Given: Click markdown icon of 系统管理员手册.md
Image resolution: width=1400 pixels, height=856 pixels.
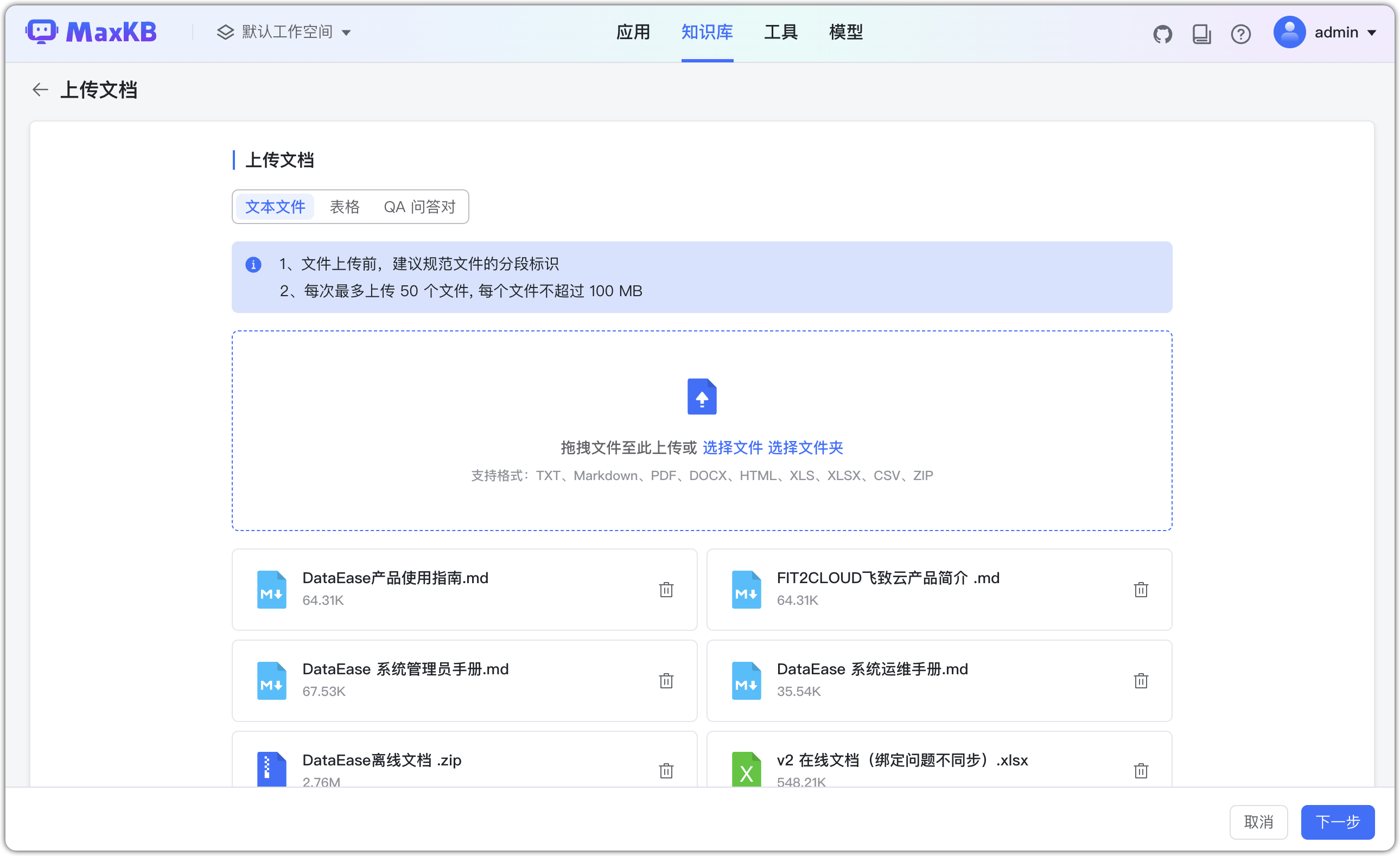Looking at the screenshot, I should coord(272,680).
